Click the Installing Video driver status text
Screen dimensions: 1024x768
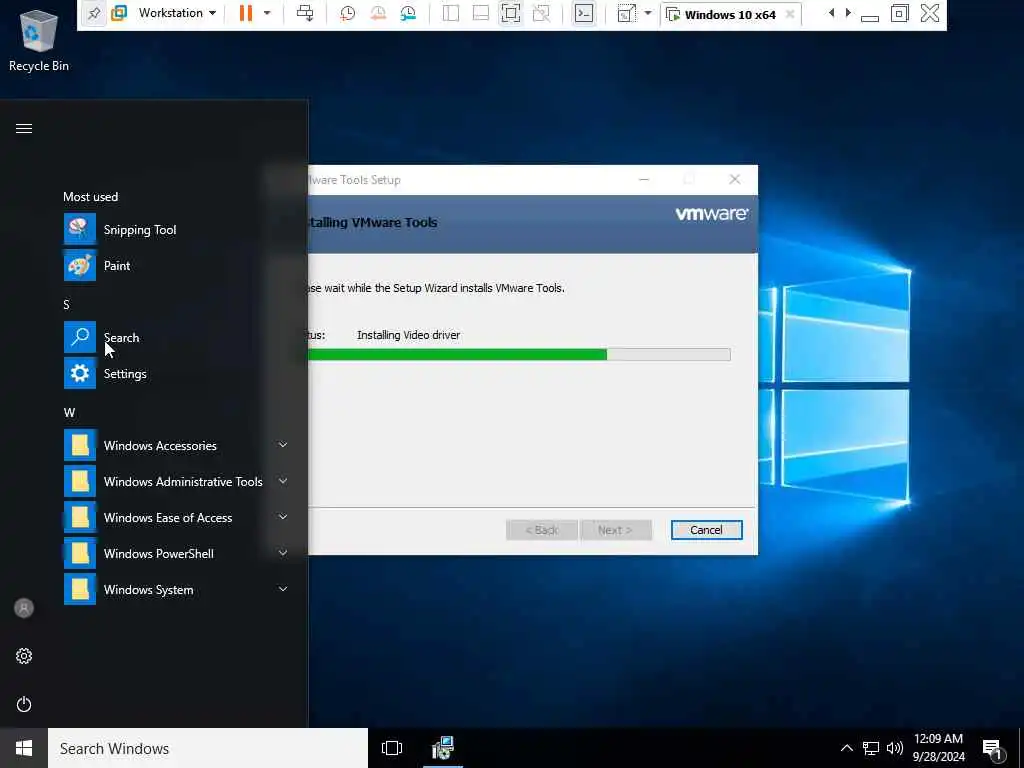408,335
